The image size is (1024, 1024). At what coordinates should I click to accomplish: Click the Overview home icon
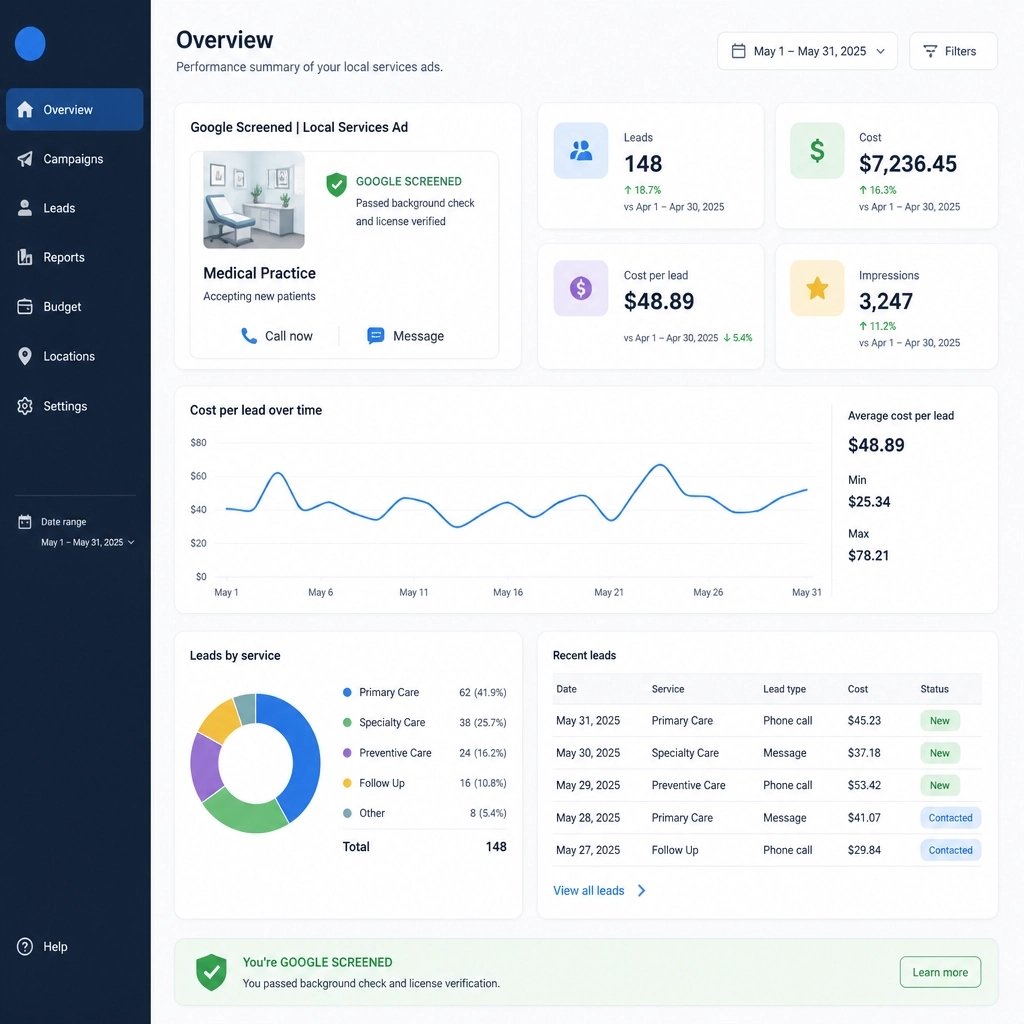click(x=25, y=109)
